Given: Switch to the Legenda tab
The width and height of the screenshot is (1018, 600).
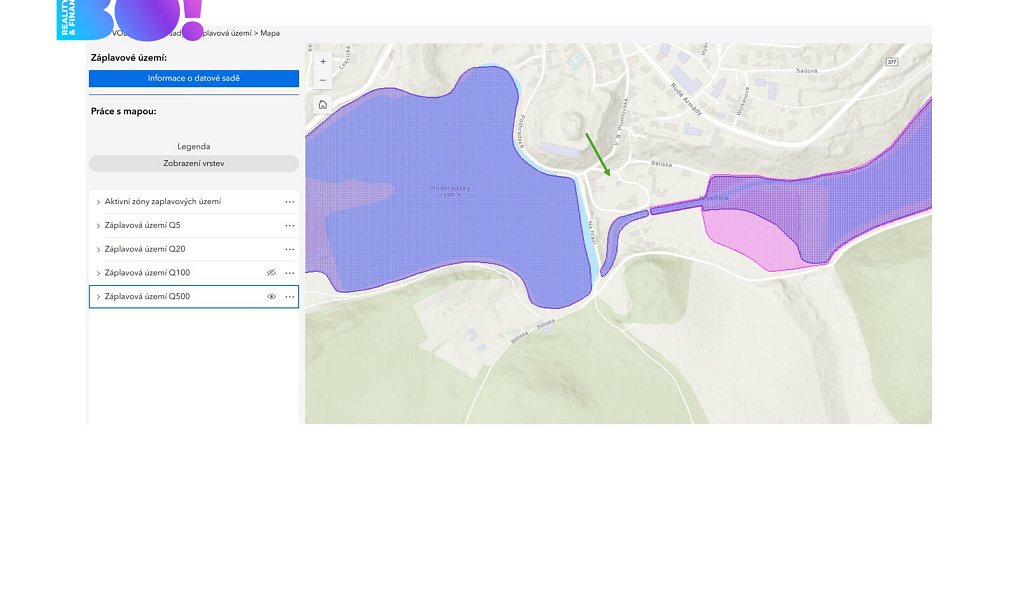Looking at the screenshot, I should tap(193, 147).
